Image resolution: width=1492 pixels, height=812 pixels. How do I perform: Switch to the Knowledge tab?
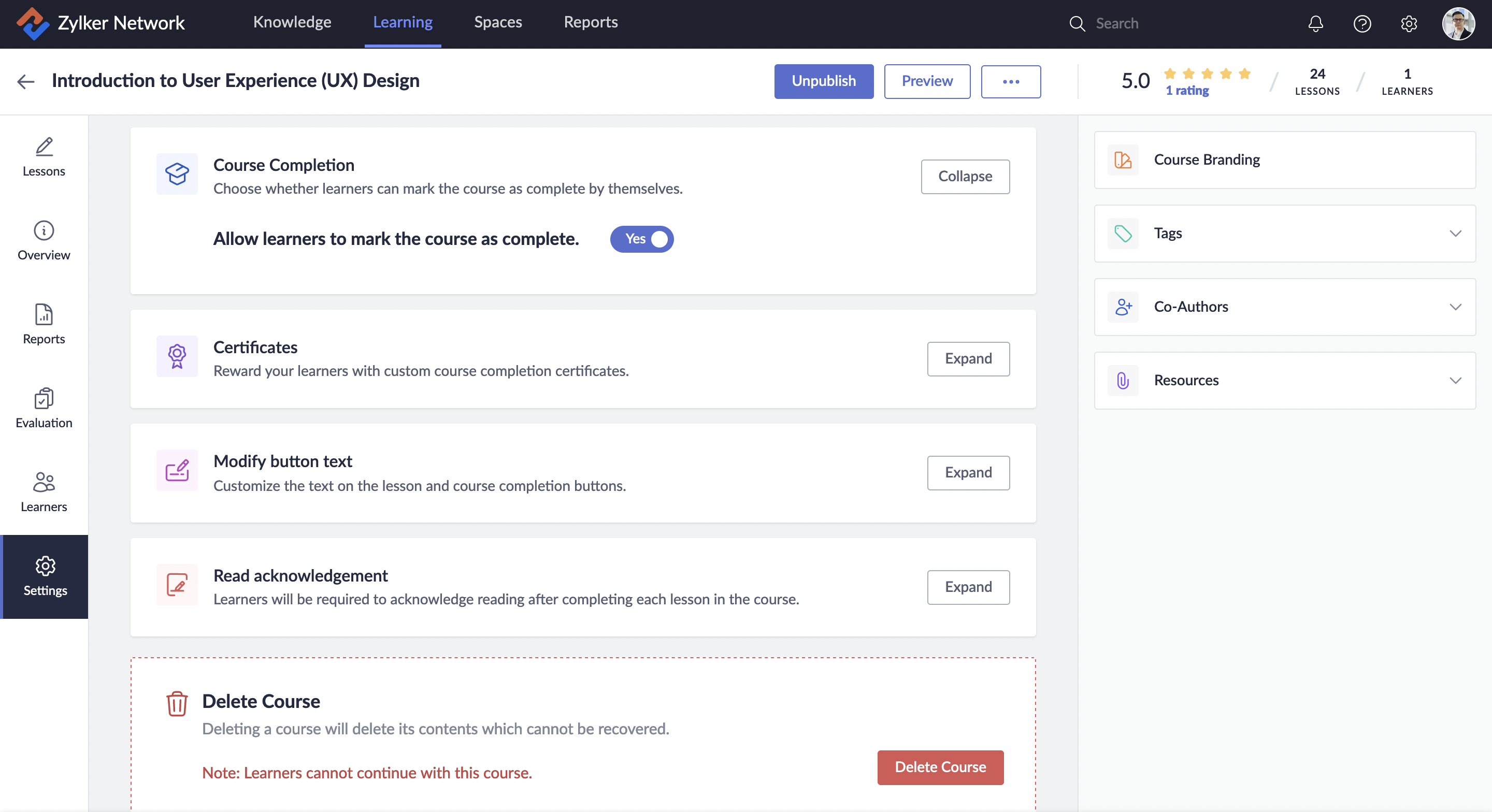click(292, 23)
